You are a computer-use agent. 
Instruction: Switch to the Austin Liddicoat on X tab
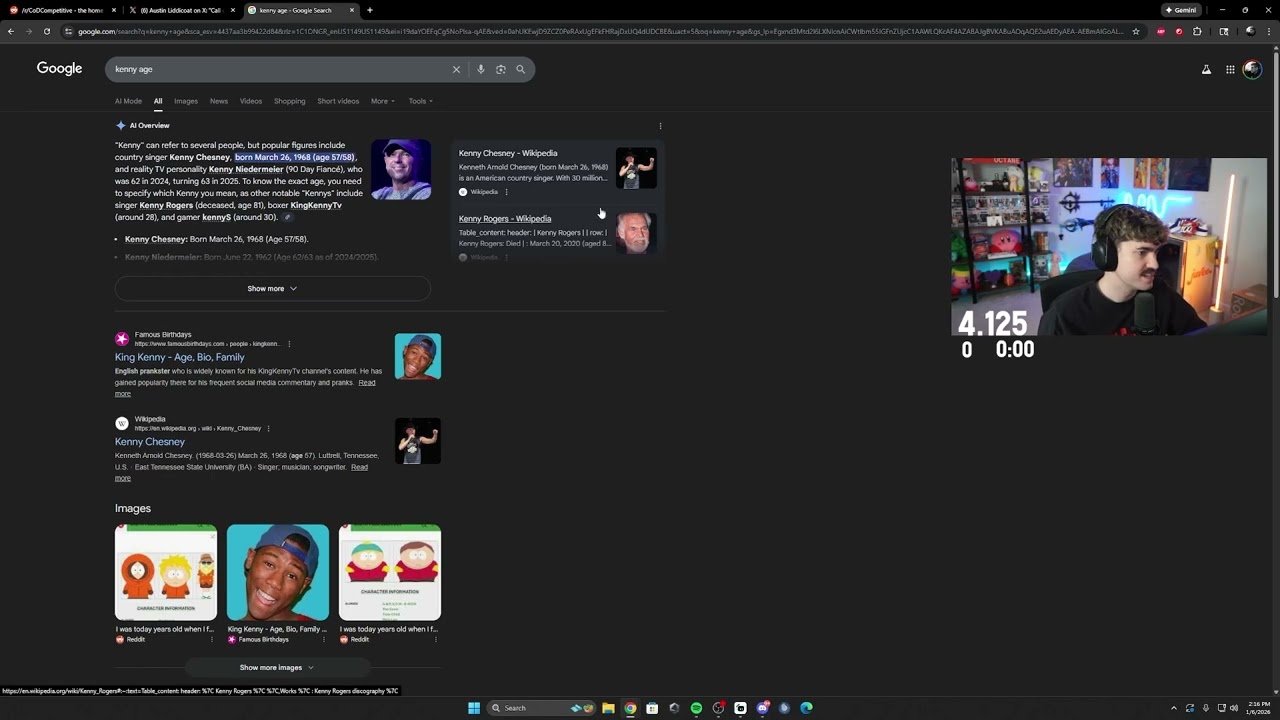[180, 10]
